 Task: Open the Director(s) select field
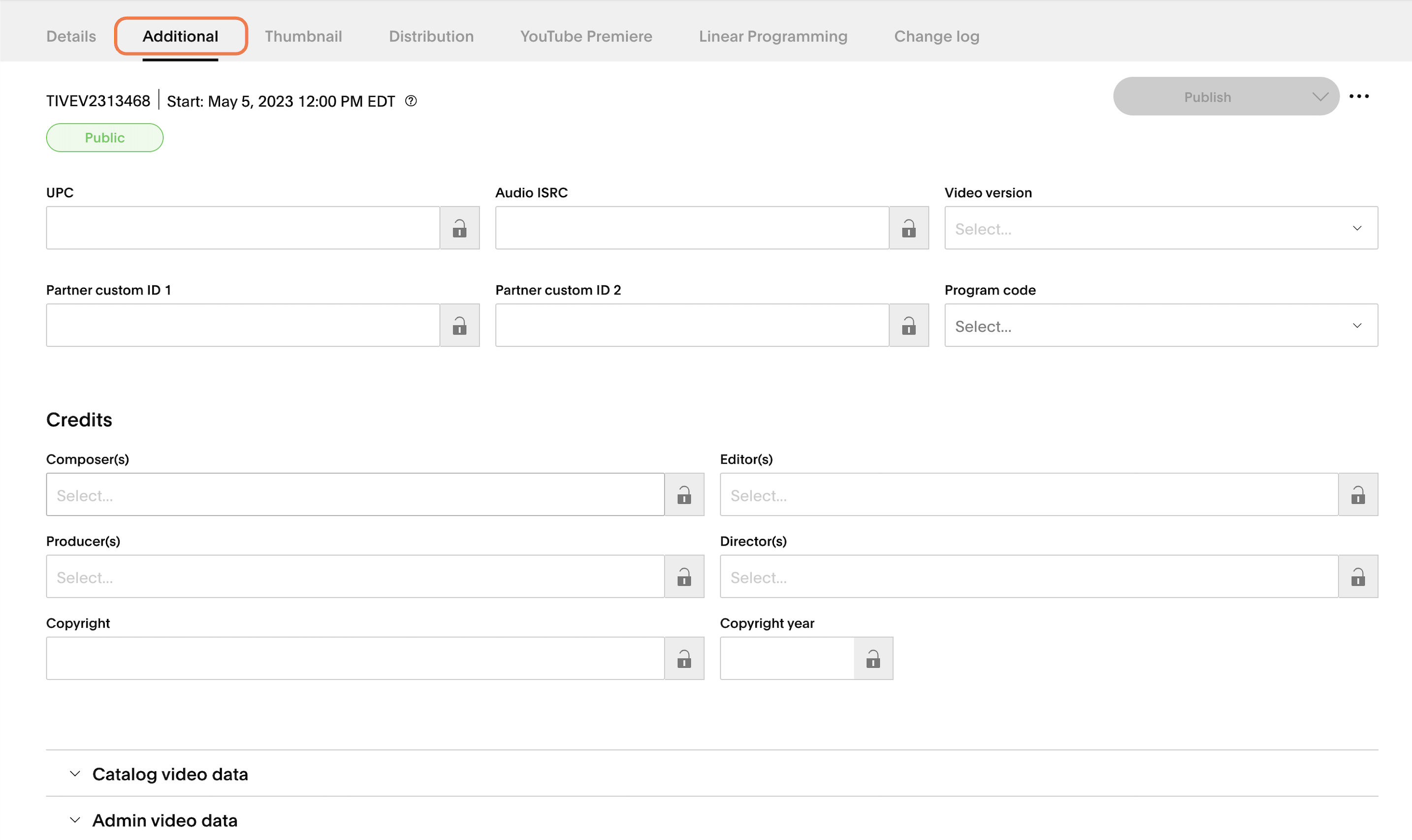1029,577
